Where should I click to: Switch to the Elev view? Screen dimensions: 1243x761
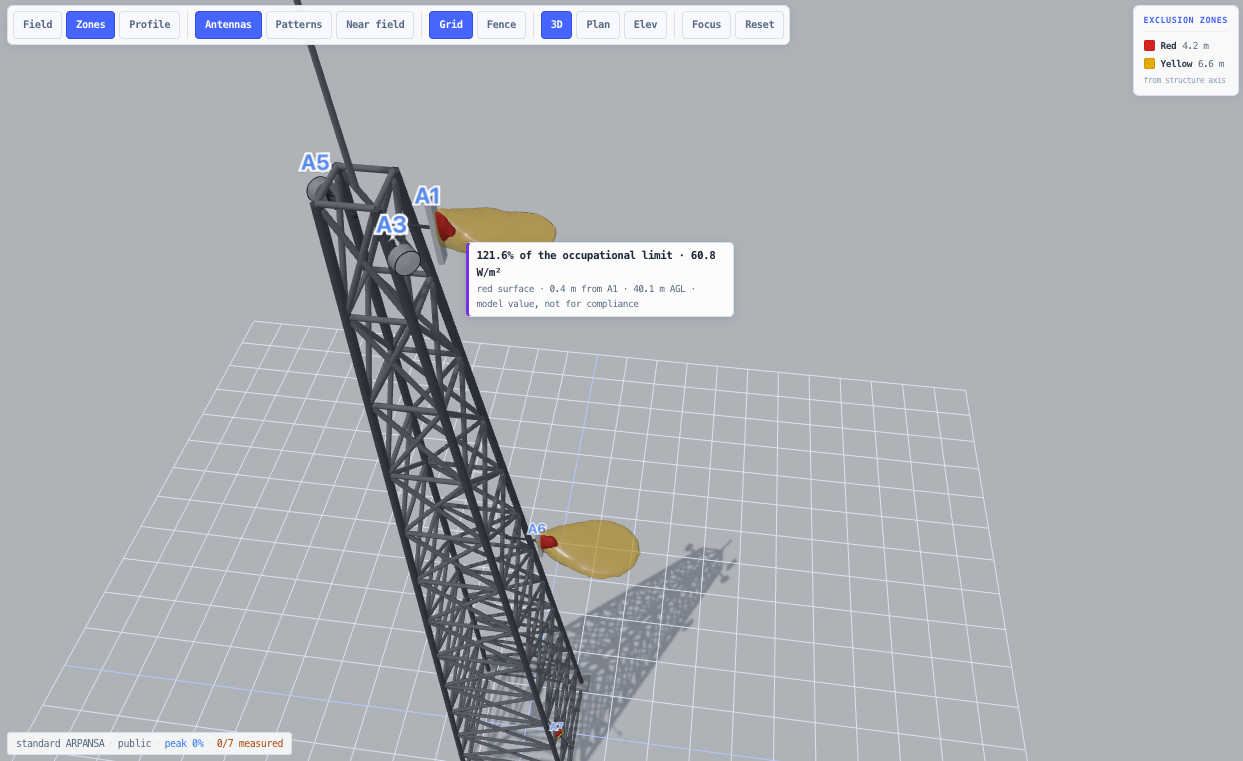[645, 25]
